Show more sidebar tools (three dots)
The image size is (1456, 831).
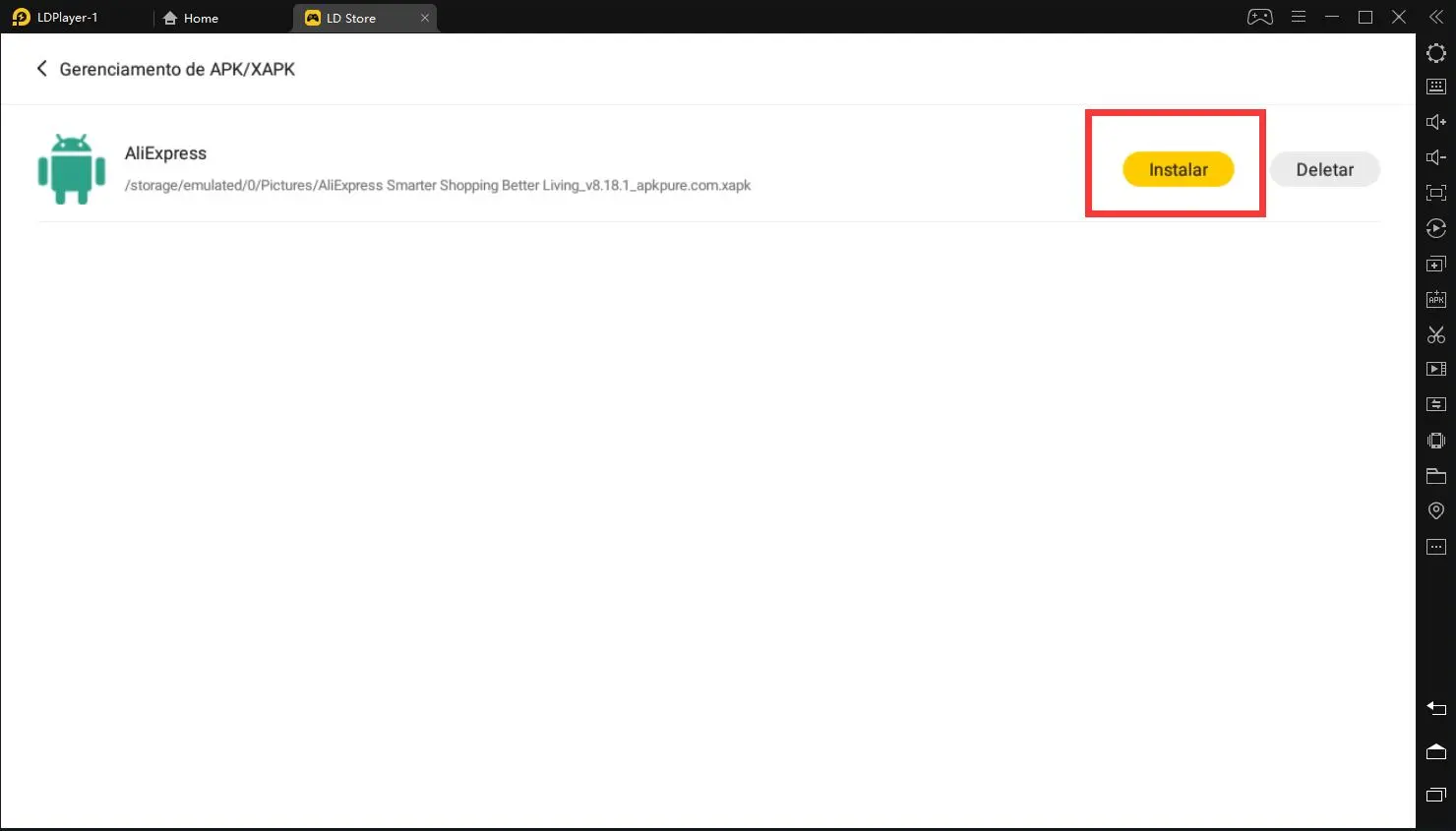click(1436, 547)
